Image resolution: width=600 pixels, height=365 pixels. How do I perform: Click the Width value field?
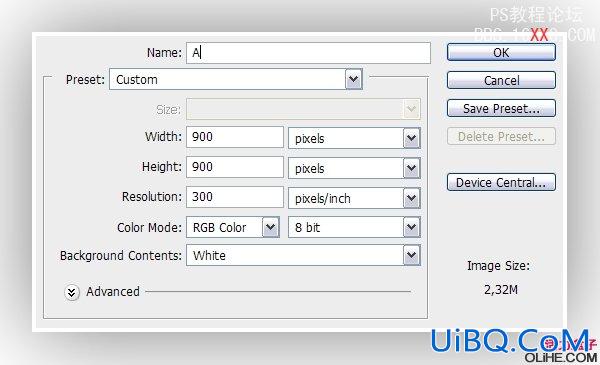pyautogui.click(x=235, y=137)
